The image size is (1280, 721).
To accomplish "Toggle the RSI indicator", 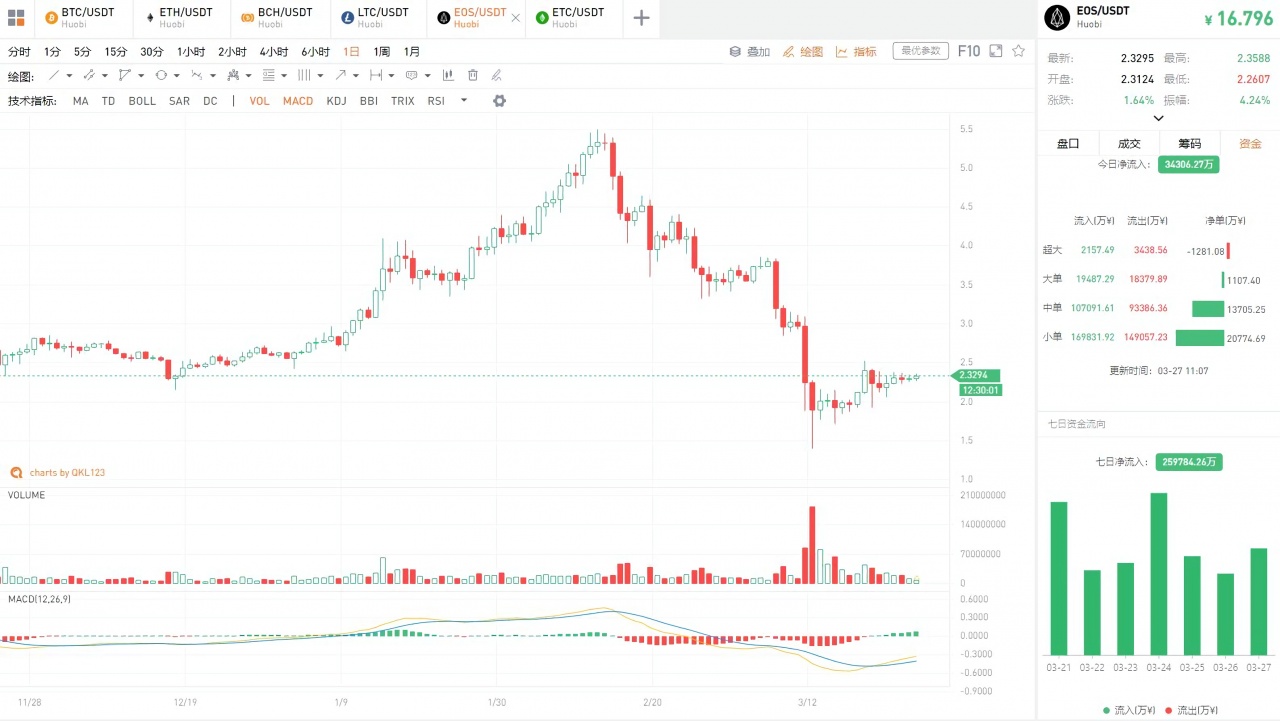I will pos(436,101).
